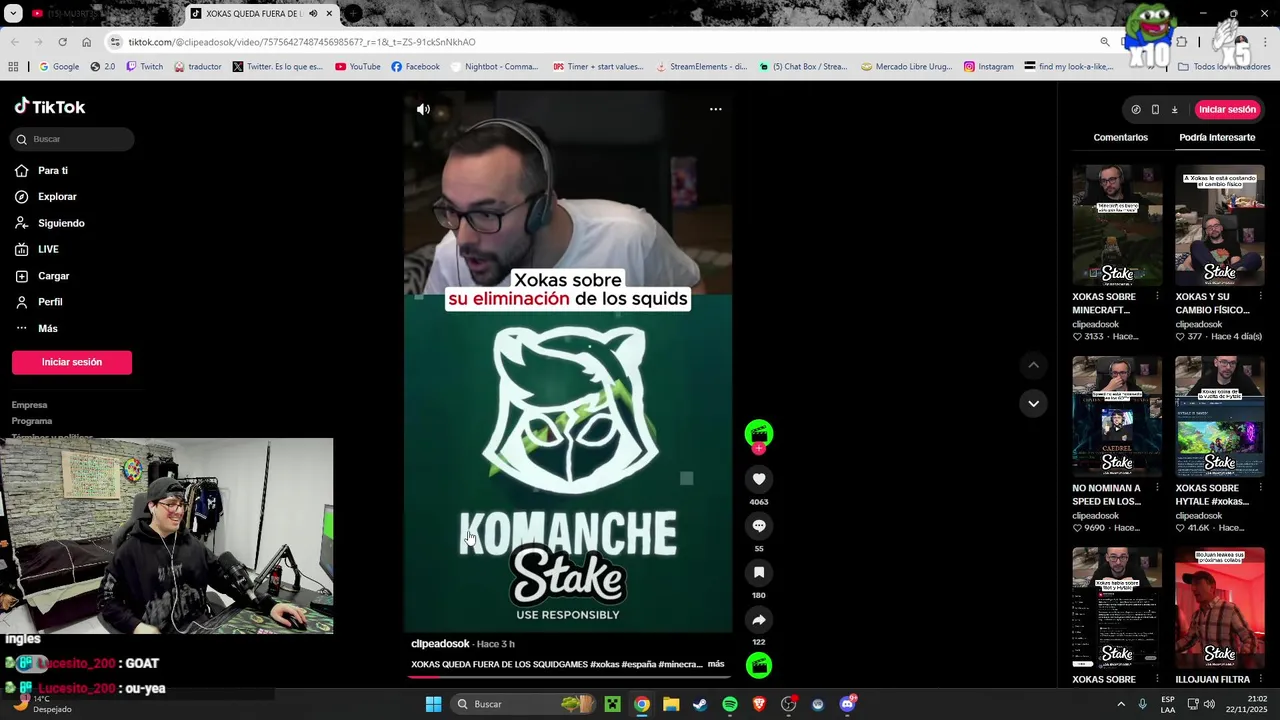1280x720 pixels.
Task: Click the address bar URL
Action: [302, 42]
